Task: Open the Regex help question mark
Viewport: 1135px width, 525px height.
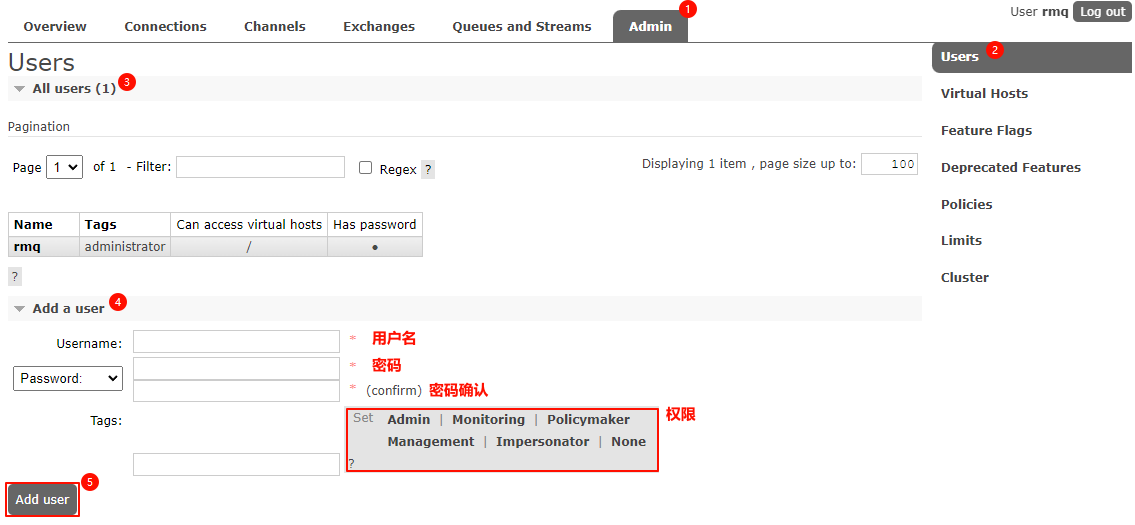Action: (x=428, y=170)
